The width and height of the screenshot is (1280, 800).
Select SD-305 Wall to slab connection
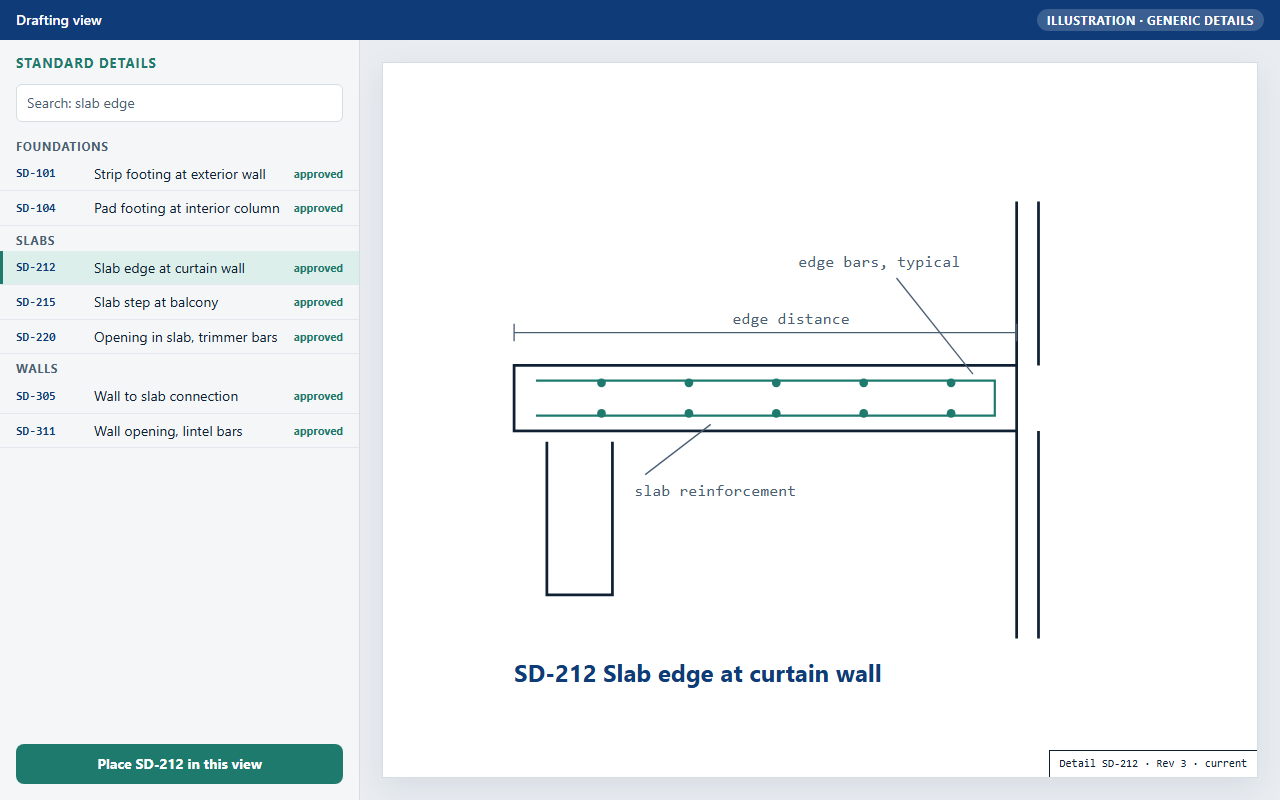(179, 396)
